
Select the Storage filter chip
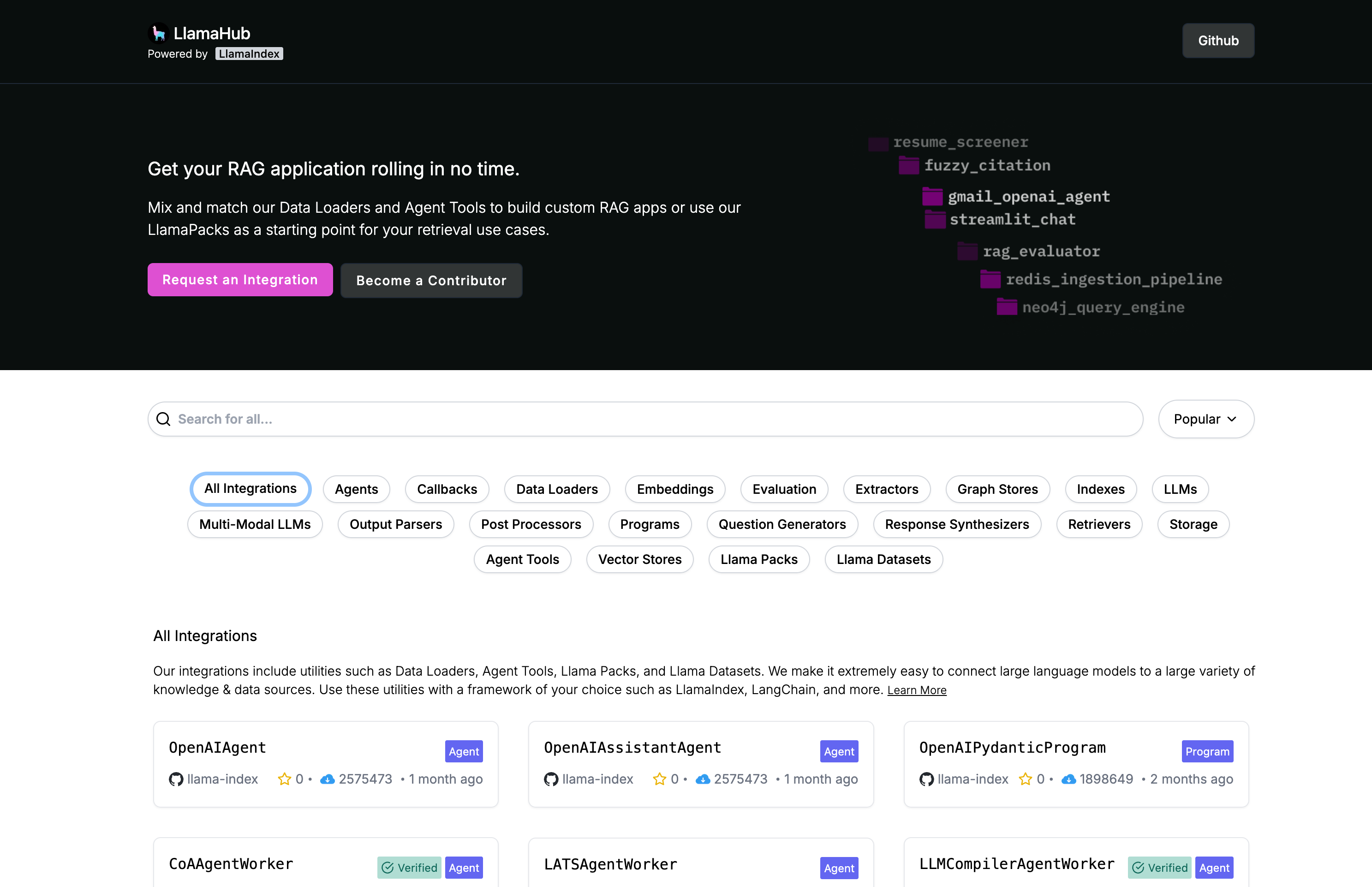point(1193,524)
